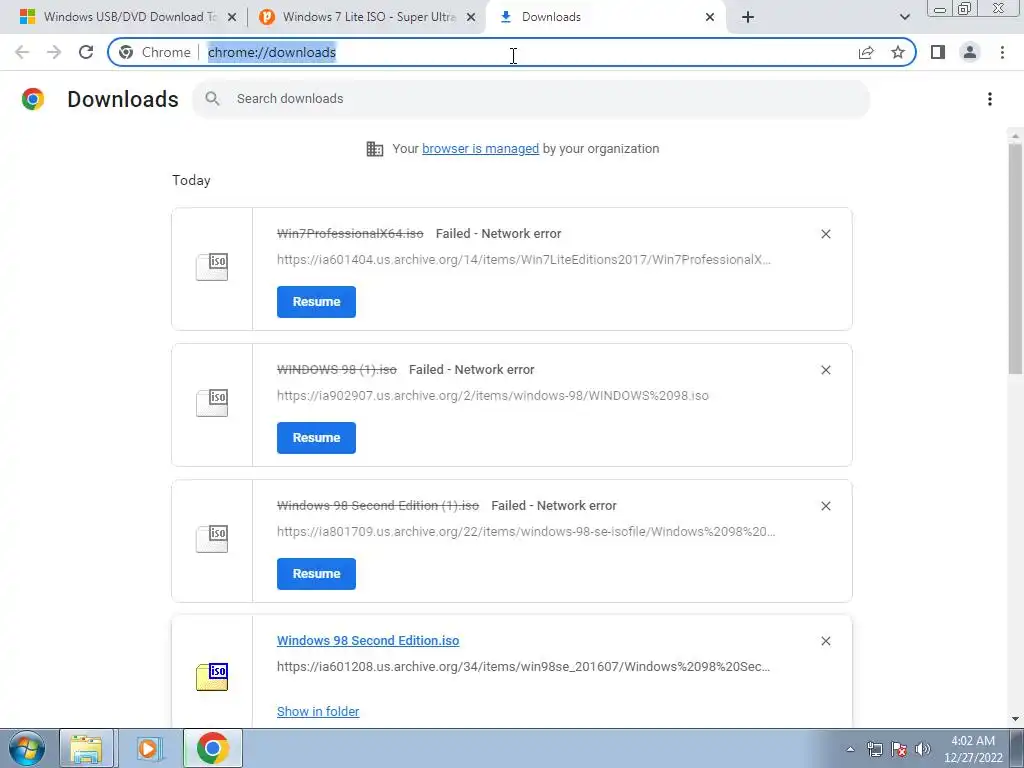Click Show in folder link
The height and width of the screenshot is (768, 1024).
[318, 711]
